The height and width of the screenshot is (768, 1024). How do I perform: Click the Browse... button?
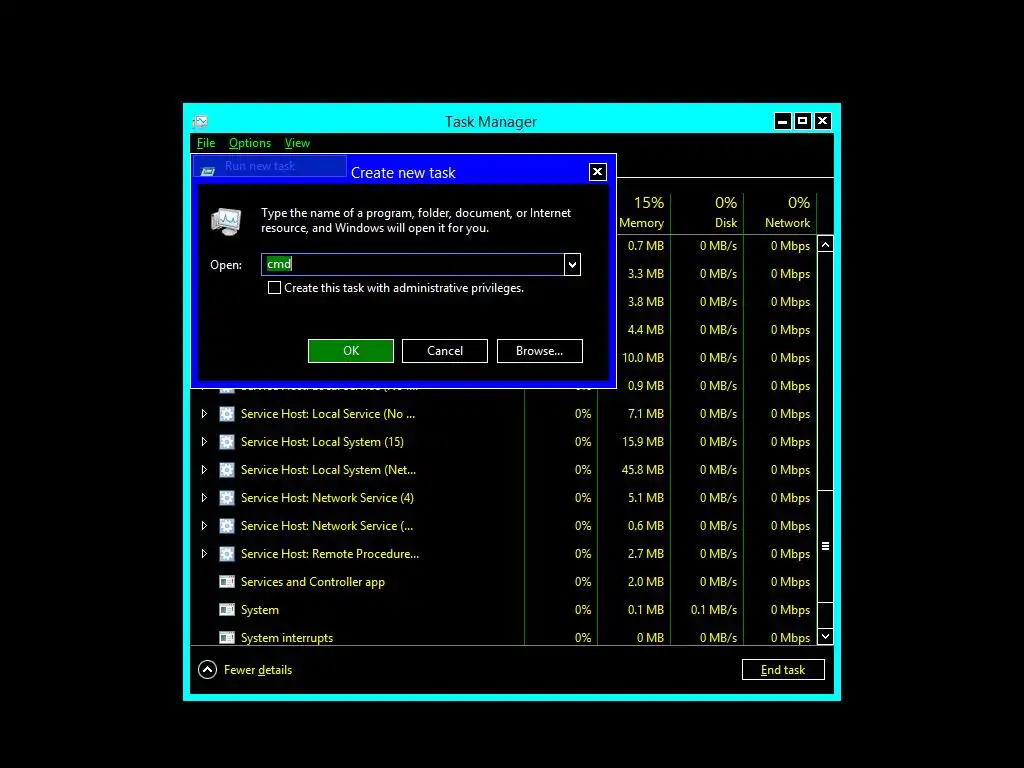[539, 351]
